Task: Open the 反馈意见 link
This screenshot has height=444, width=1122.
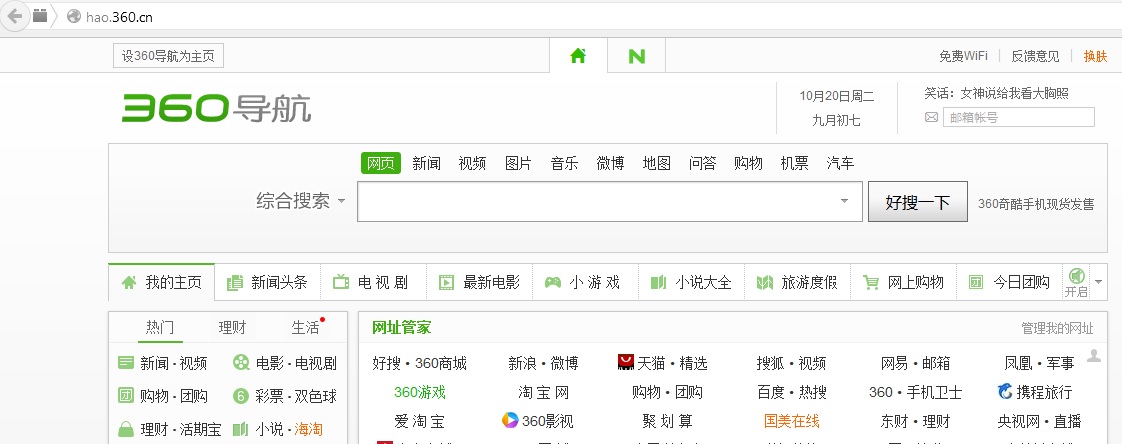Action: pyautogui.click(x=1035, y=56)
